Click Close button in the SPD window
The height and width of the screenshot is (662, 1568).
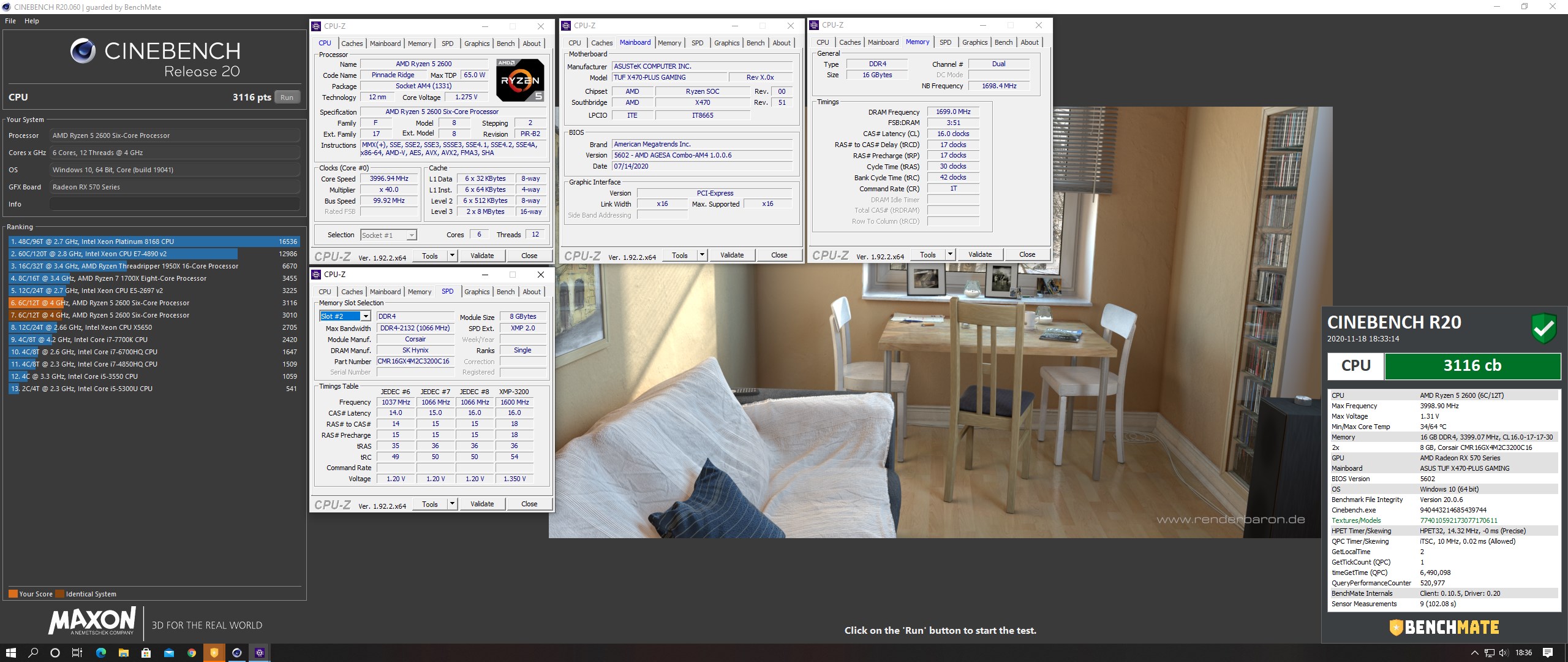529,504
